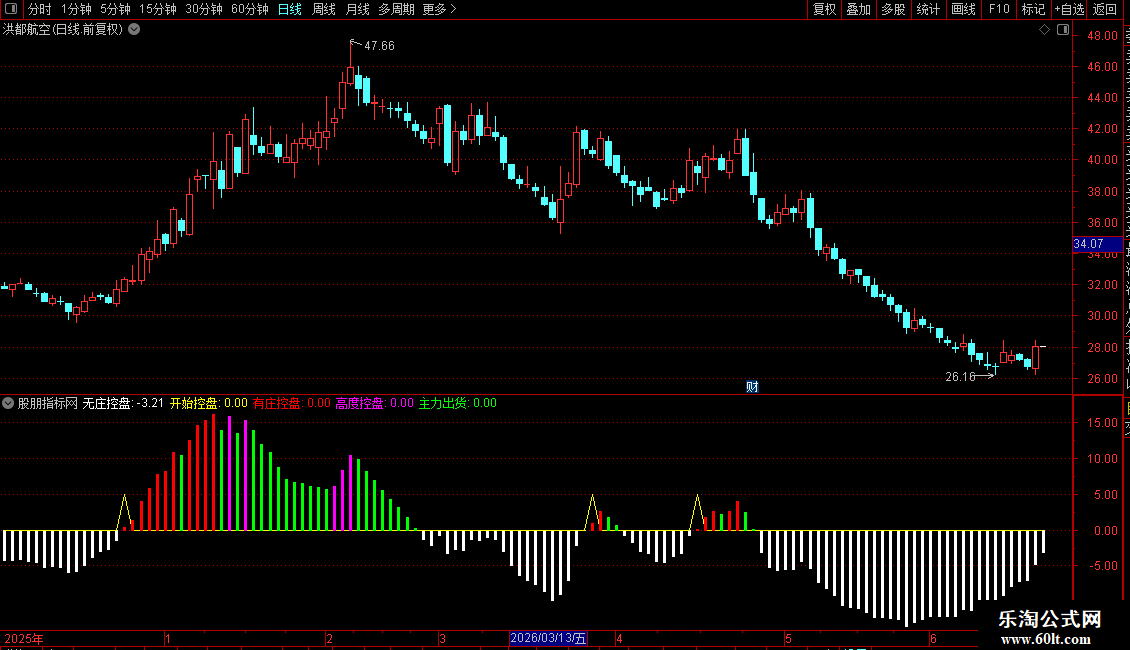Open the 画线 drawing tools
1130x650 pixels.
[x=963, y=9]
